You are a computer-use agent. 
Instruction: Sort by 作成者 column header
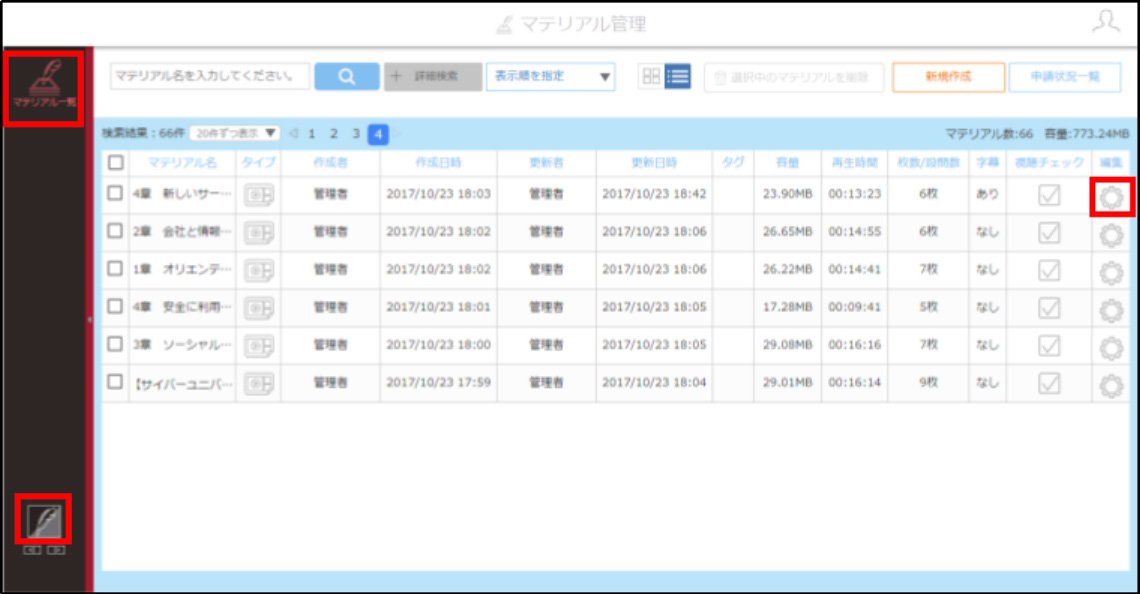[330, 163]
